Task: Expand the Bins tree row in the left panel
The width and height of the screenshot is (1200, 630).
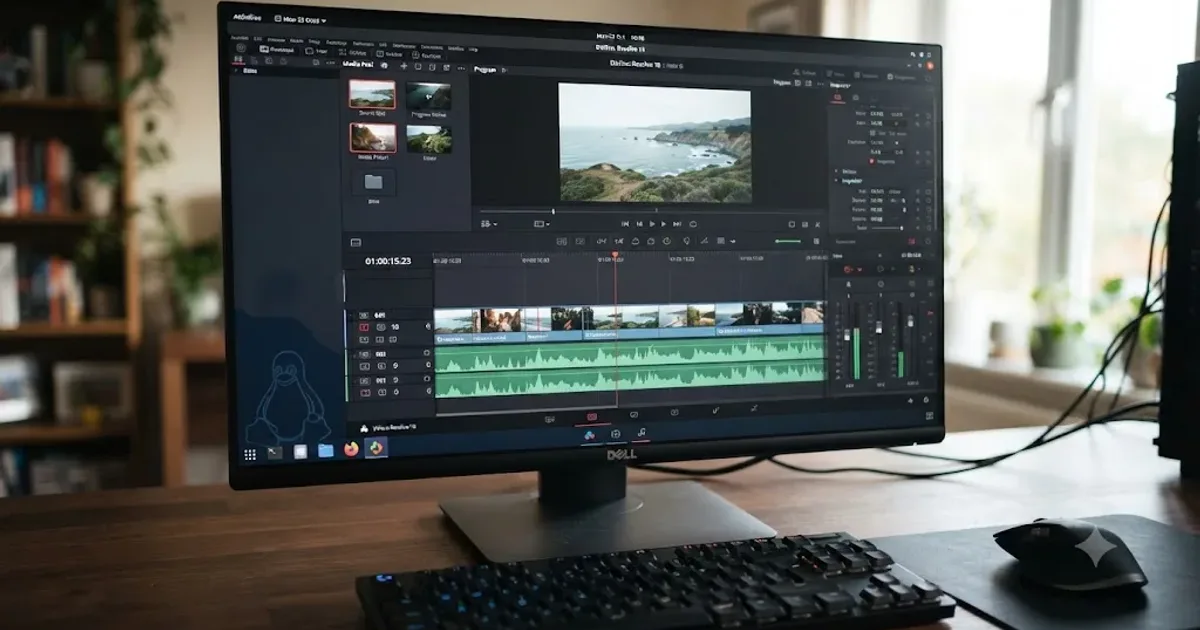Action: (250, 71)
